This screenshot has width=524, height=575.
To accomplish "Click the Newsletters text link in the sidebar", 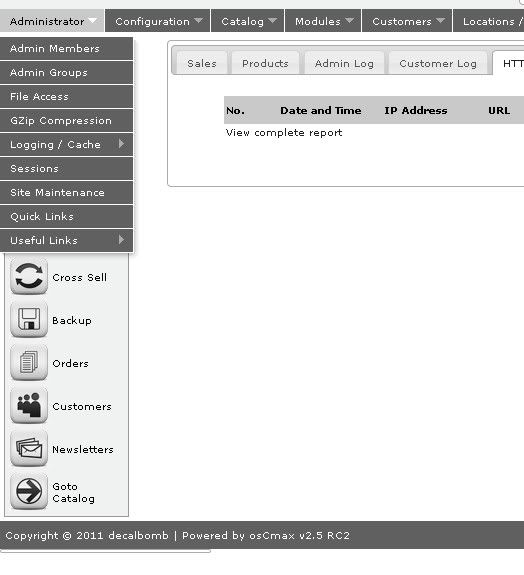I will [x=83, y=449].
